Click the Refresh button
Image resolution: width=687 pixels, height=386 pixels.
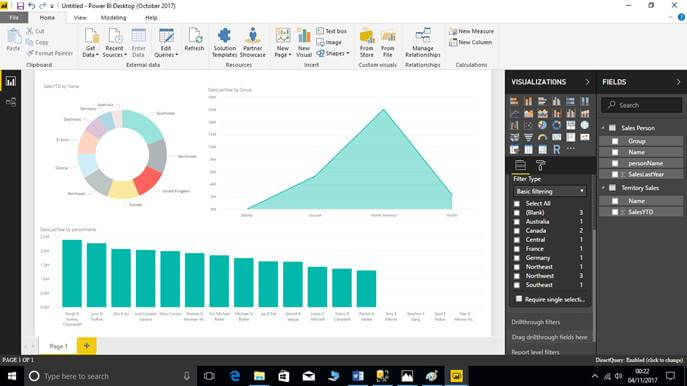(x=194, y=39)
